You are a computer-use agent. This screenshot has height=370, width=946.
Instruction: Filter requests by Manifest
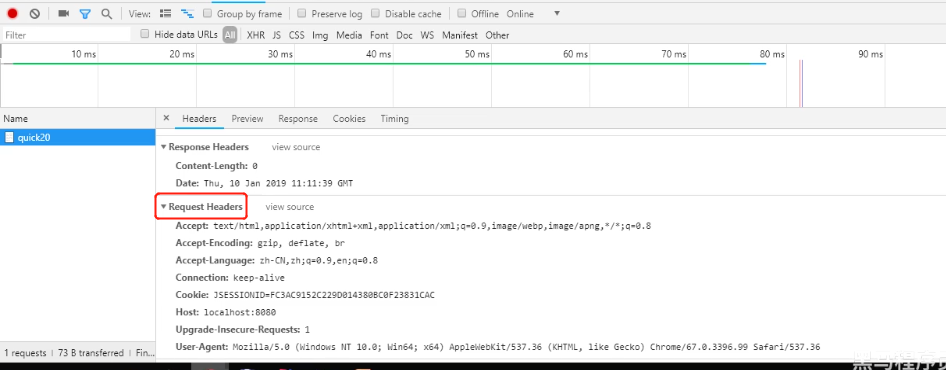460,35
